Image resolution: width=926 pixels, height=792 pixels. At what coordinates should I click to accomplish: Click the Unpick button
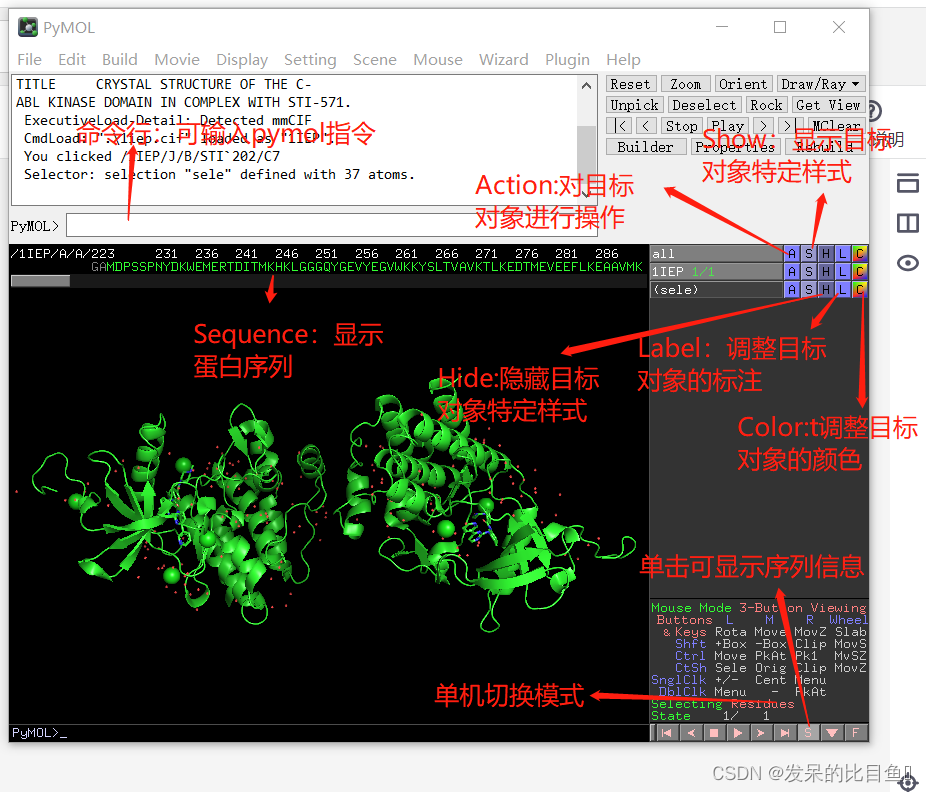click(634, 105)
